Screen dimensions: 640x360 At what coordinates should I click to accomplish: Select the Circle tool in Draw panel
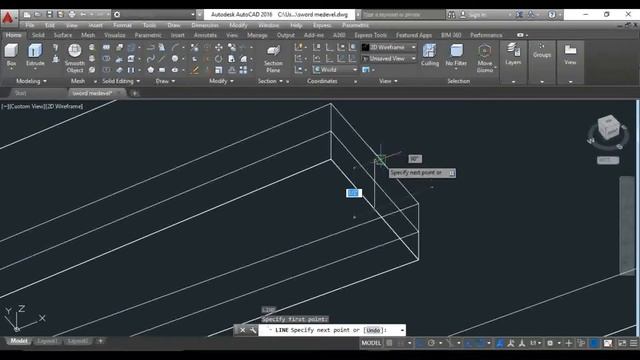175,59
